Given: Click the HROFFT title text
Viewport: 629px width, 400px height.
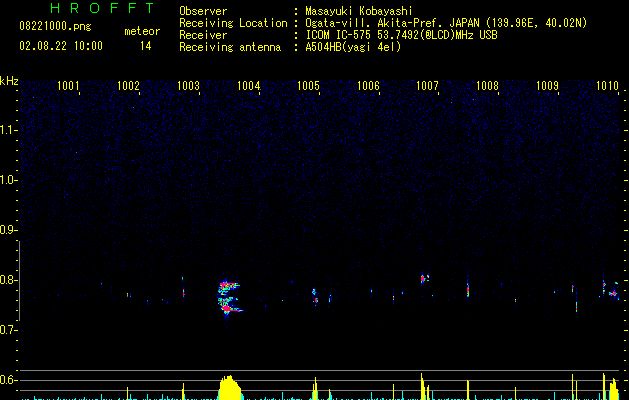Looking at the screenshot, I should [103, 8].
